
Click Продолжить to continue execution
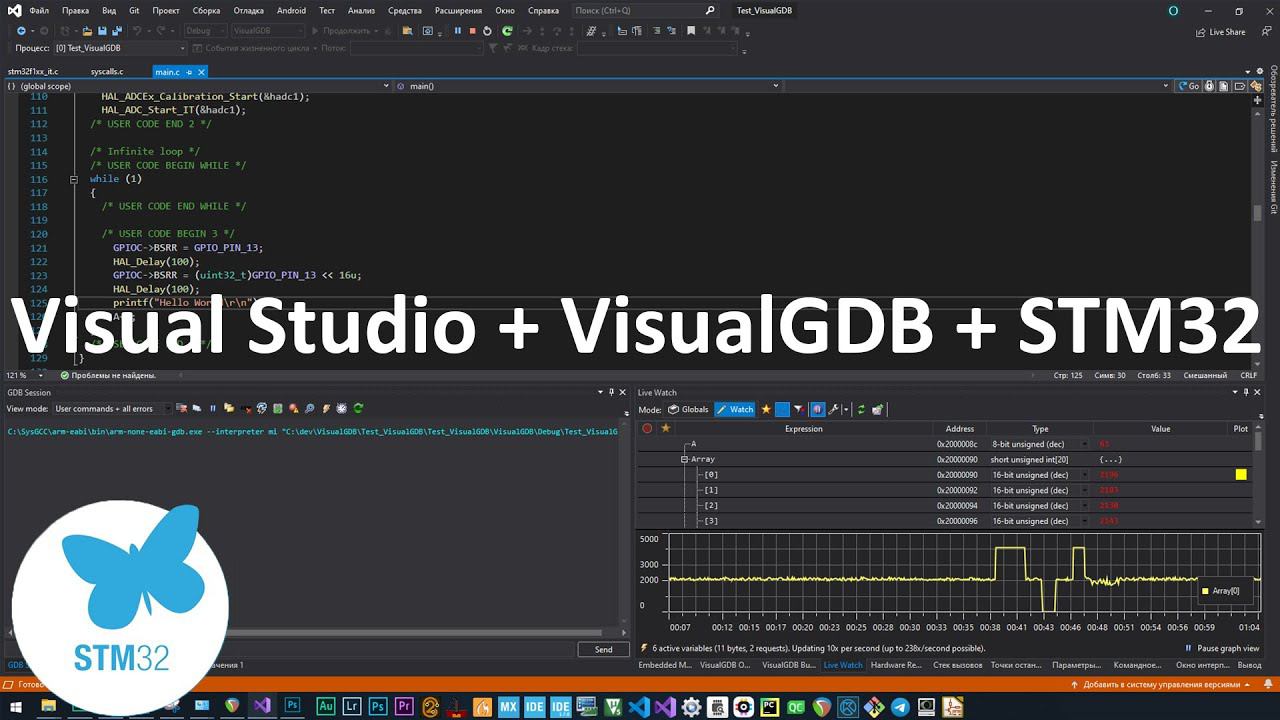pyautogui.click(x=341, y=31)
